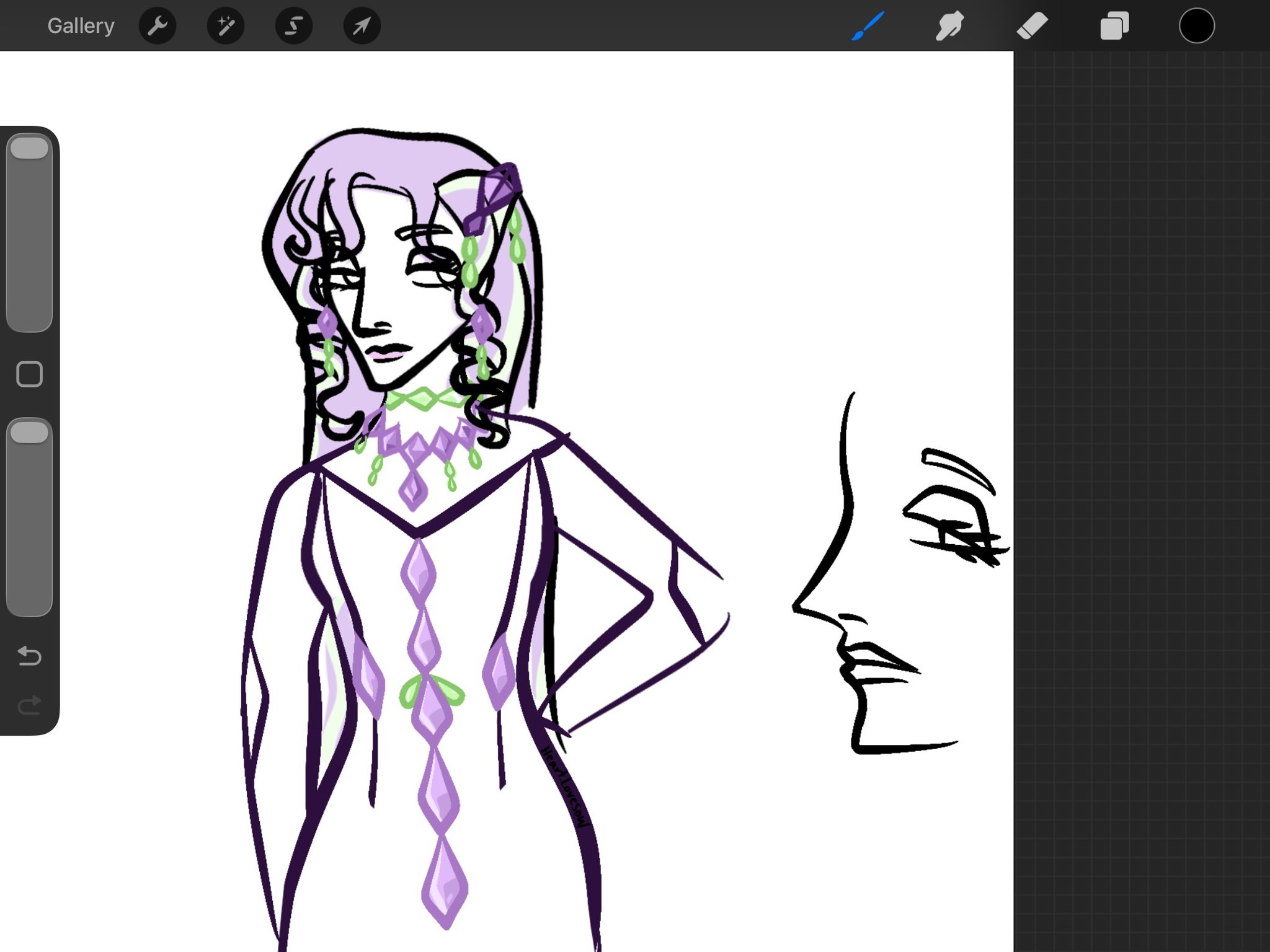1270x952 pixels.
Task: Select the Paint brush tool
Action: (x=868, y=26)
